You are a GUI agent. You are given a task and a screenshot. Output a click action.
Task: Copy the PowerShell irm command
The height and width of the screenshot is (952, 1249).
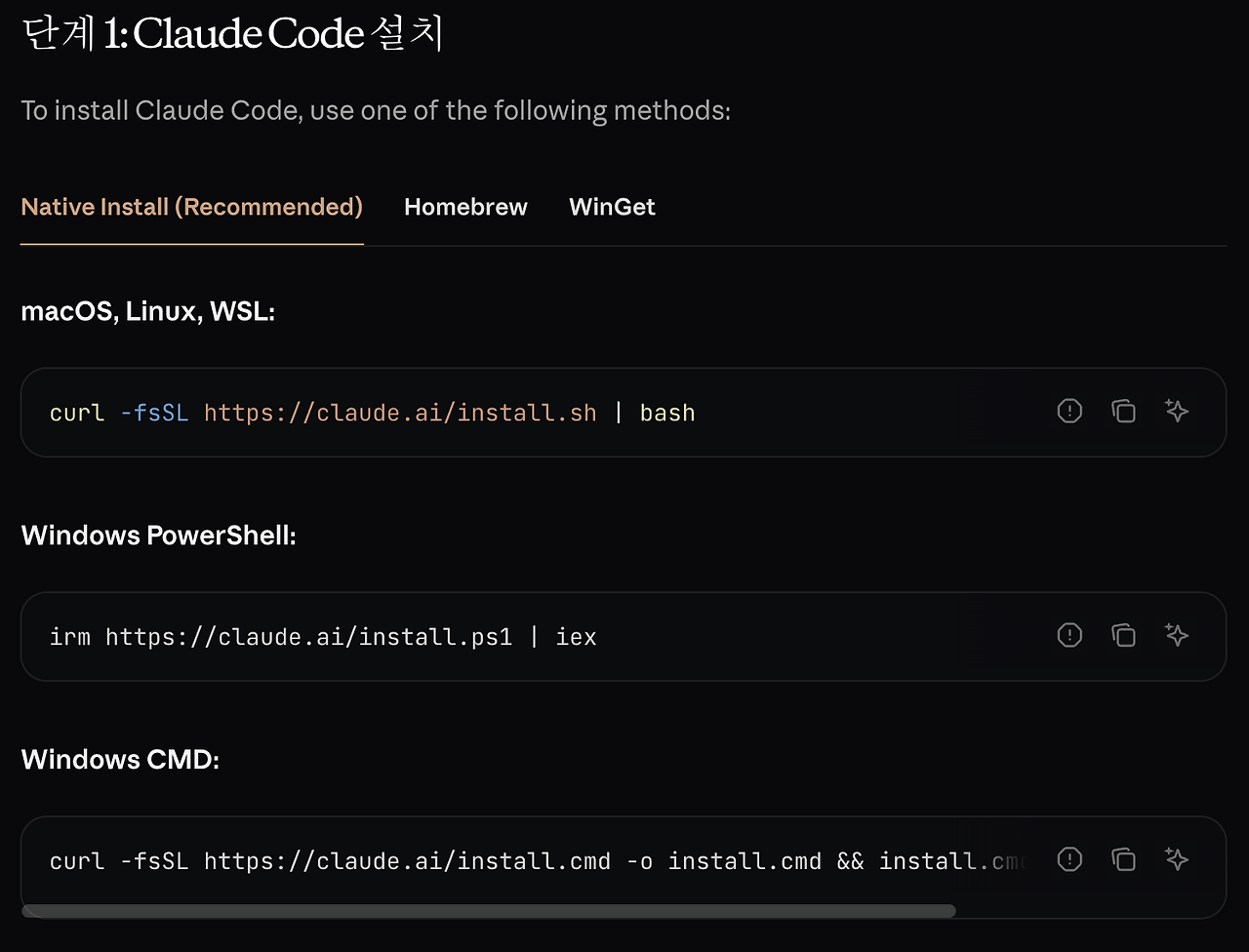(1123, 635)
